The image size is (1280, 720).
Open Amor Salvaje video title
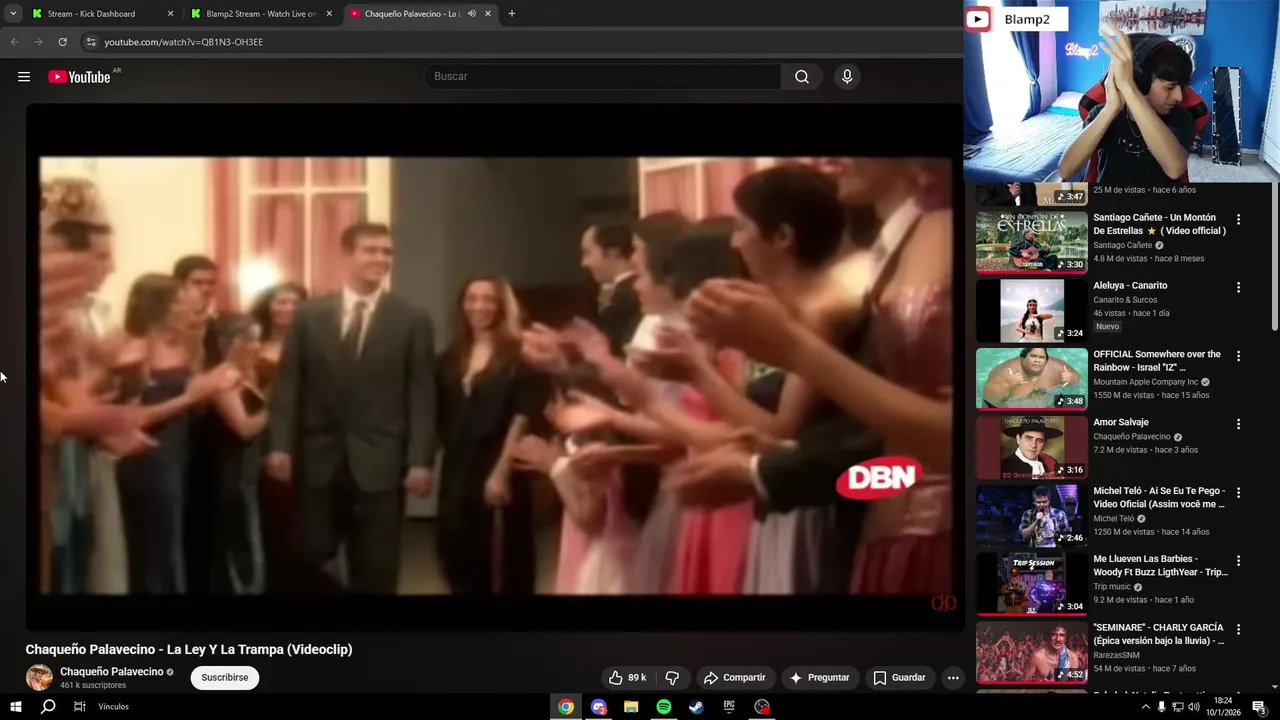click(x=1121, y=423)
